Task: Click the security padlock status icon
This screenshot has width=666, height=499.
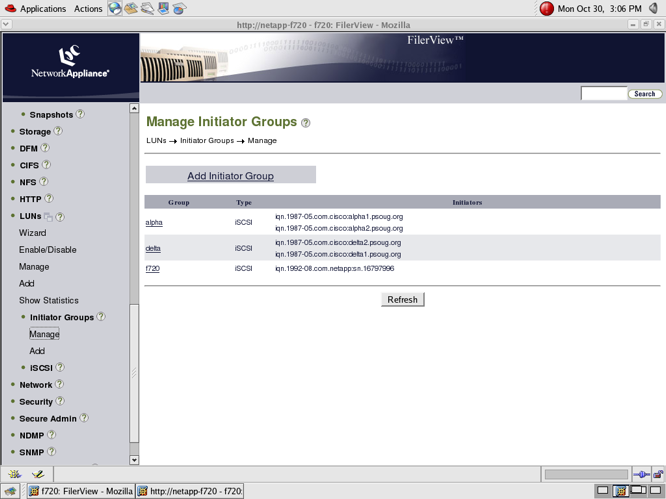Action: tap(658, 474)
